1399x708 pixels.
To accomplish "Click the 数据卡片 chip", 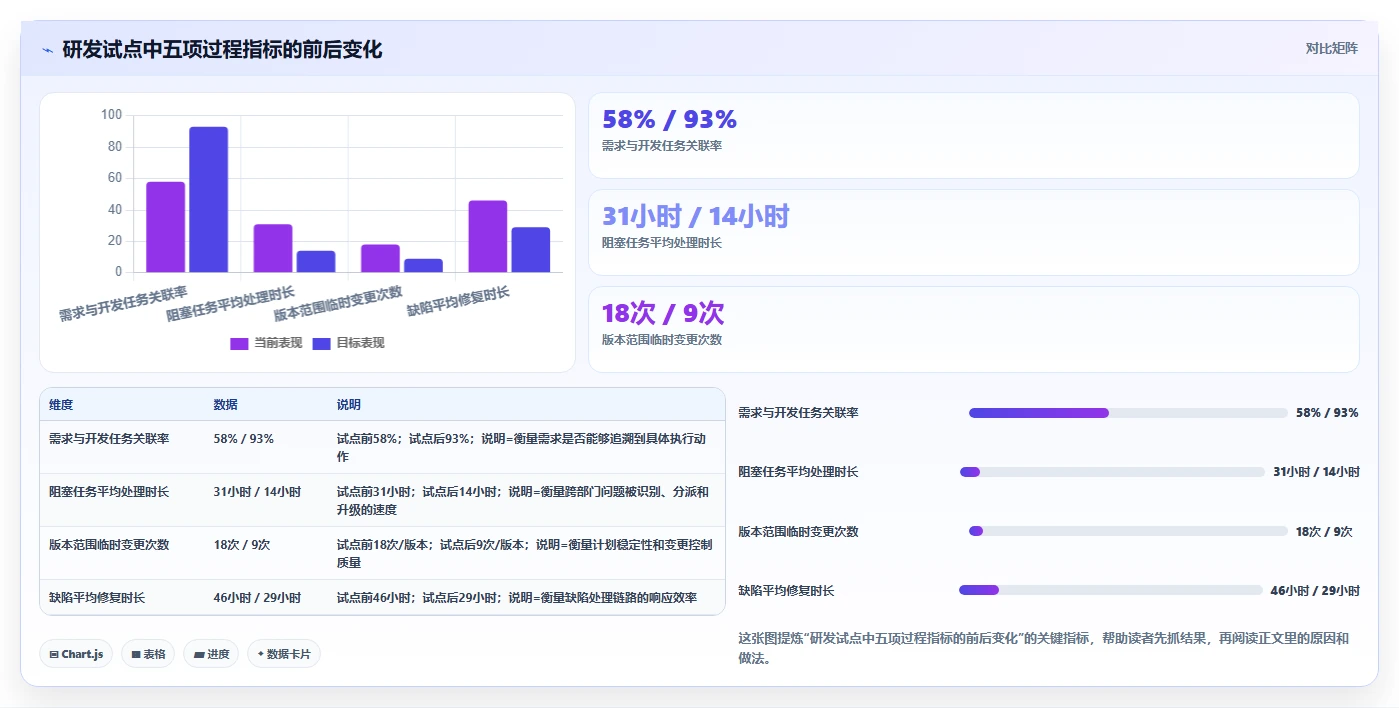I will tap(284, 654).
